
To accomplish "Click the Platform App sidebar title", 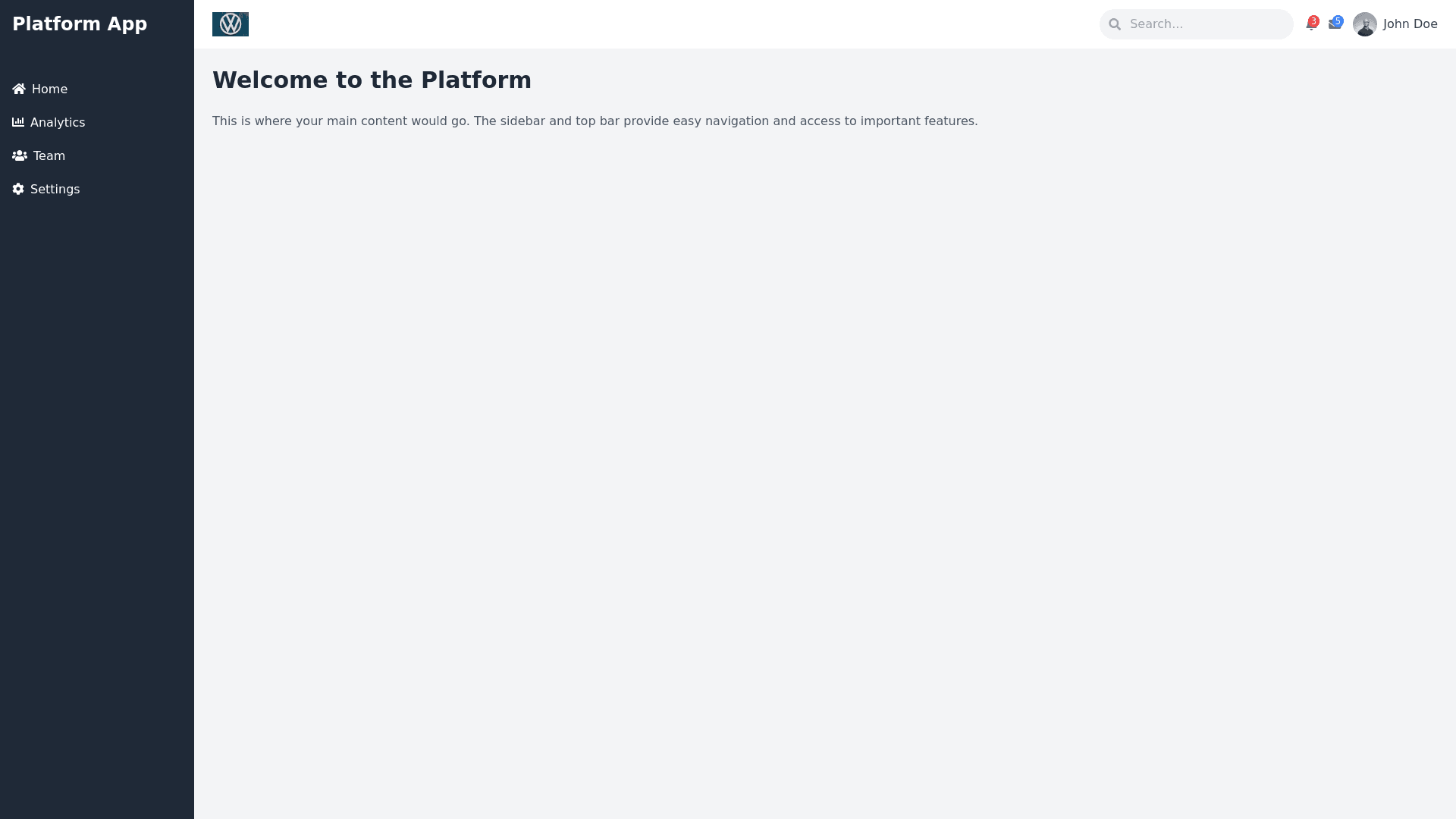I will click(x=80, y=24).
